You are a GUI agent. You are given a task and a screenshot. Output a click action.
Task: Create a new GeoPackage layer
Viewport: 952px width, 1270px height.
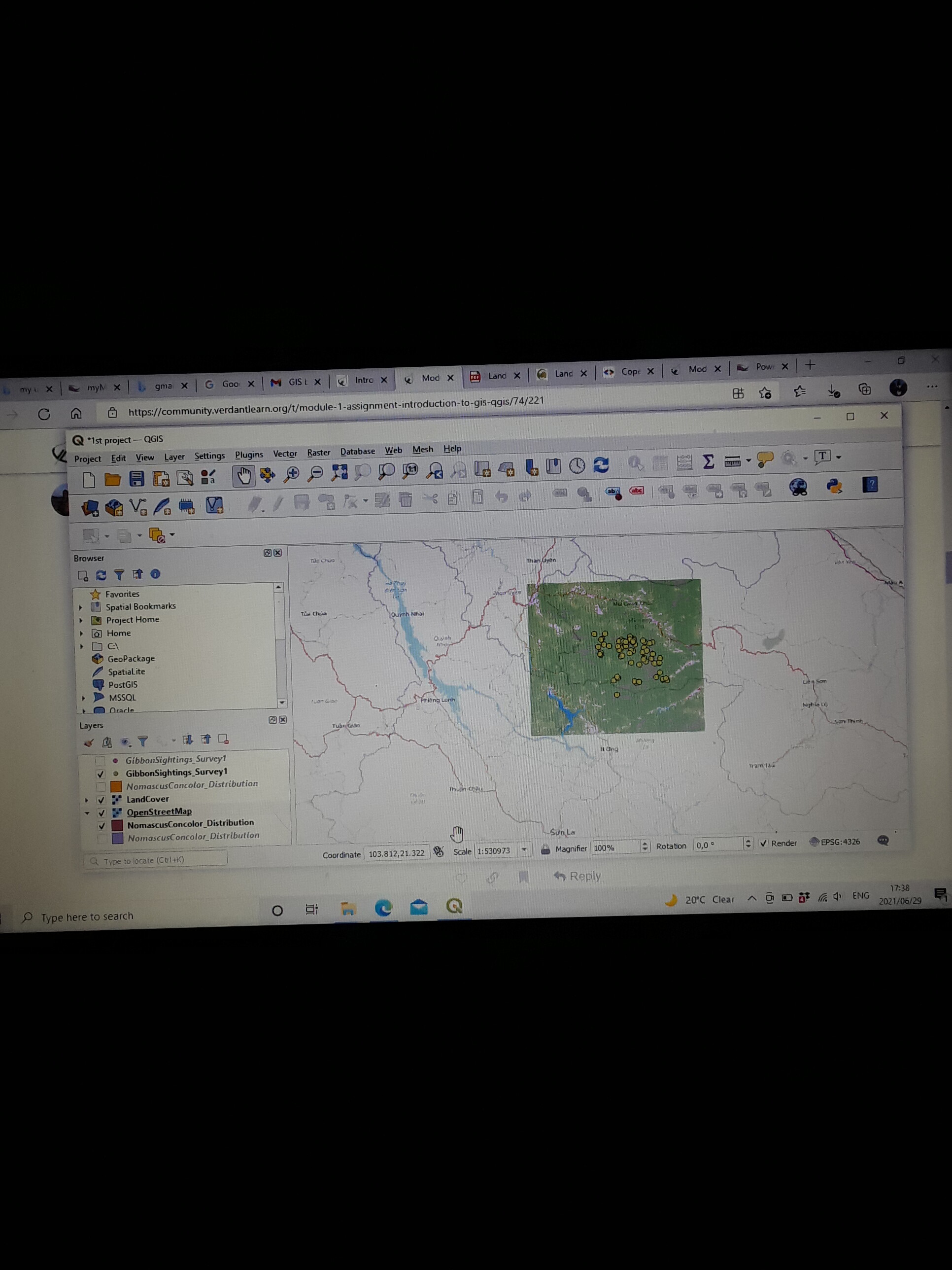114,507
